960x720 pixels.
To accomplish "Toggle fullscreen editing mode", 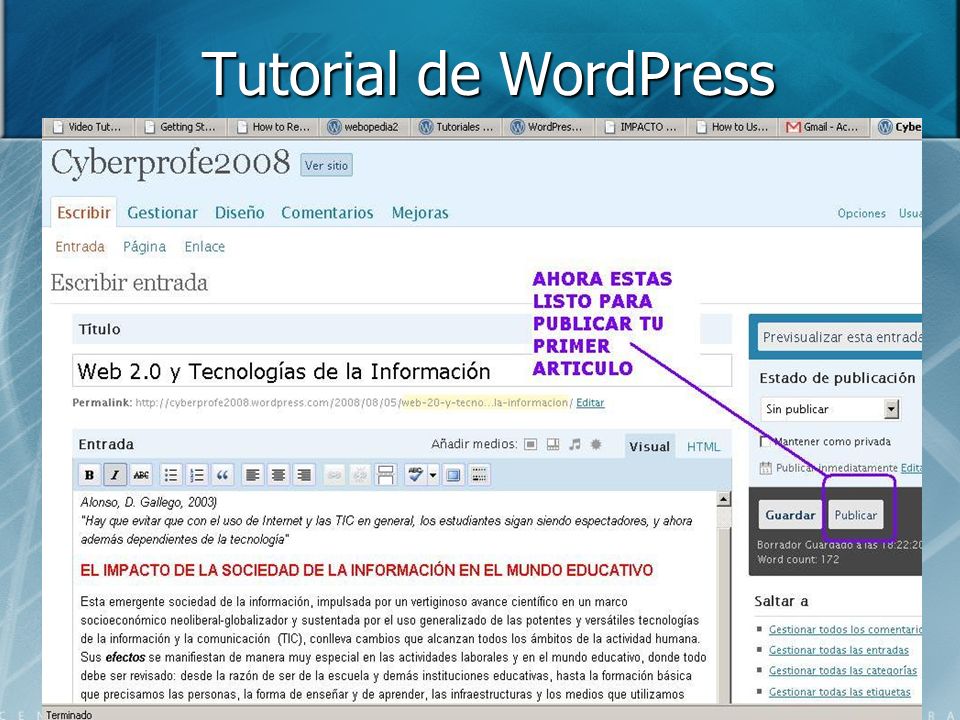I will 454,475.
